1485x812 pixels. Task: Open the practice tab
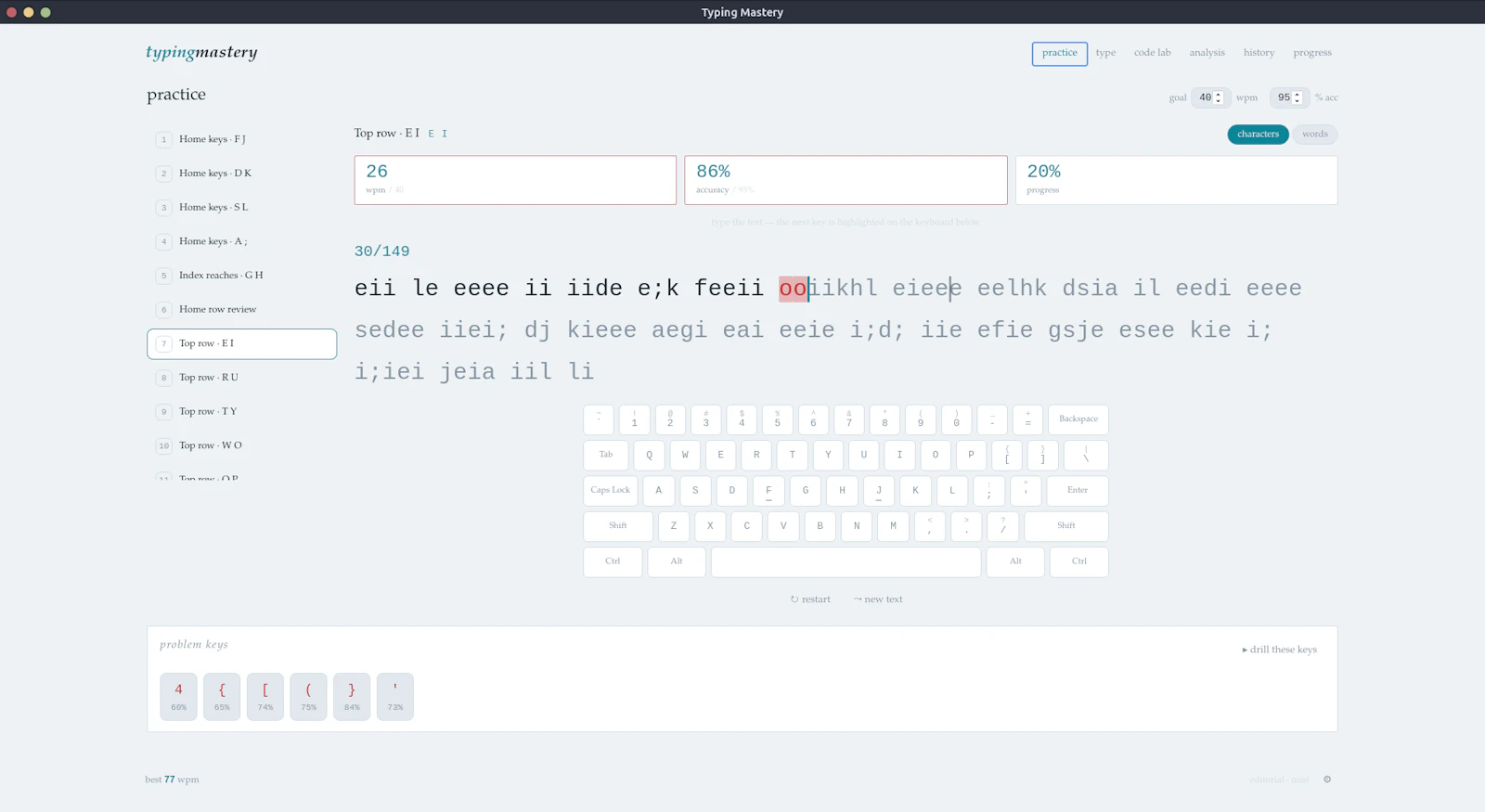click(x=1059, y=53)
